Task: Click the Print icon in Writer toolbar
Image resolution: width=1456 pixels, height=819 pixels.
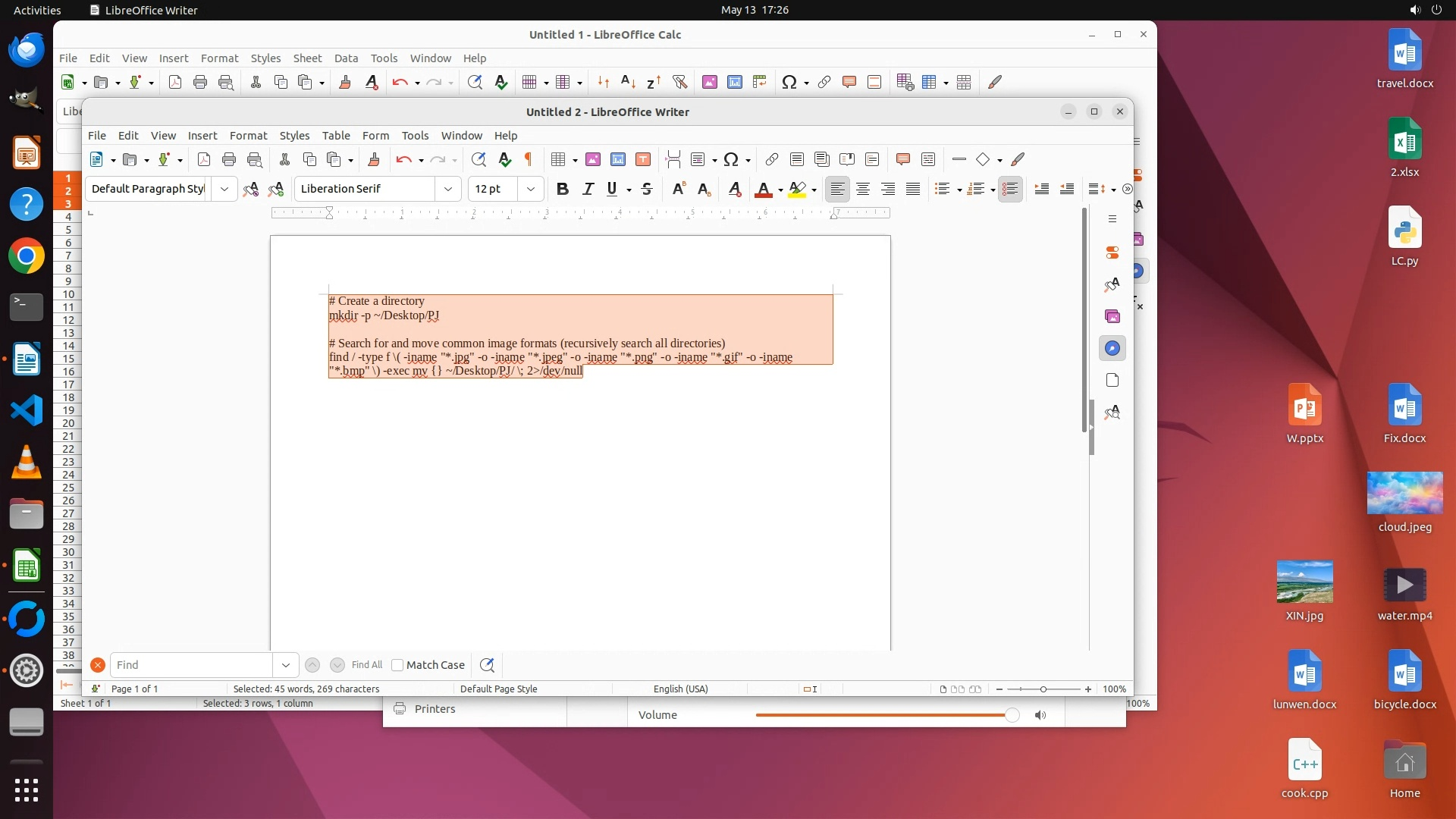Action: [229, 159]
